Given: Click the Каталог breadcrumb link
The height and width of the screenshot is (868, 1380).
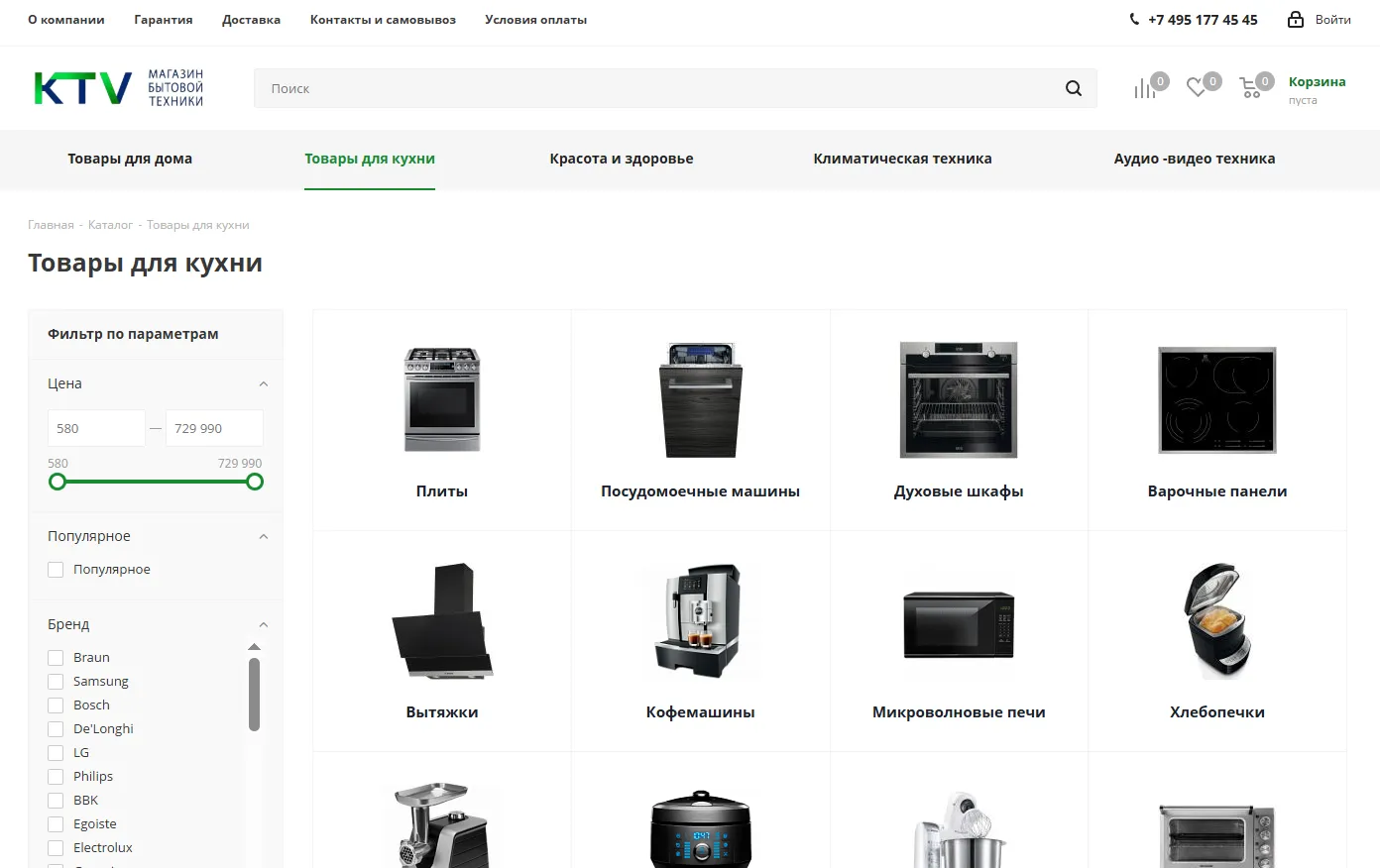Looking at the screenshot, I should 110,225.
